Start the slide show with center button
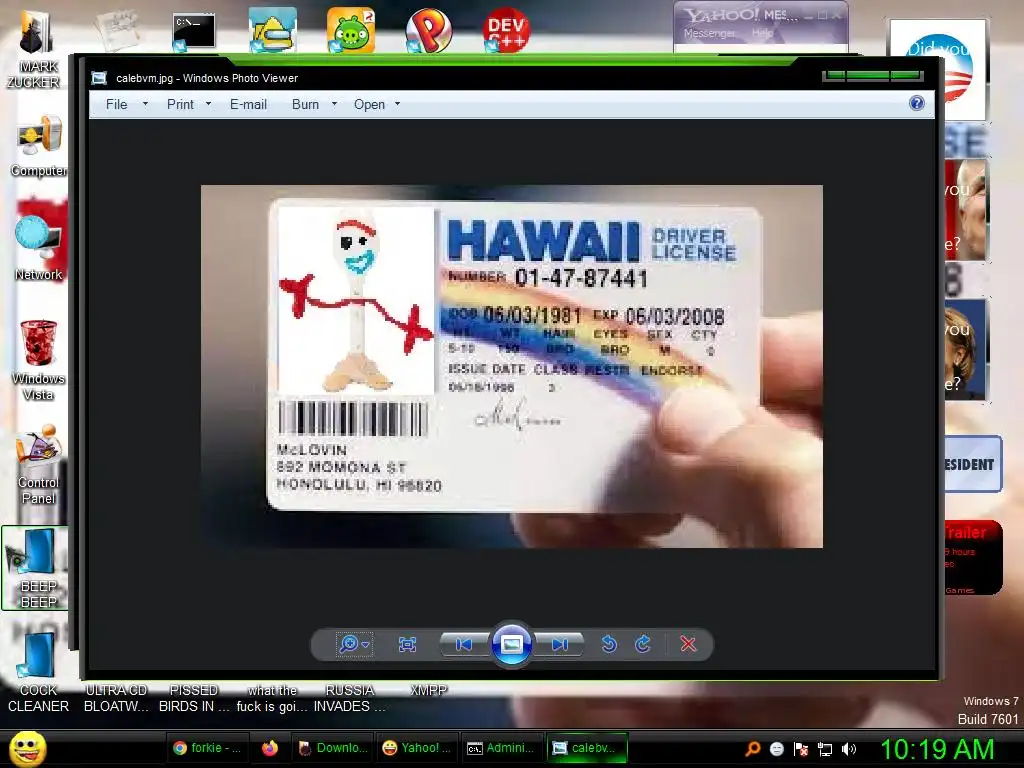 pos(511,645)
